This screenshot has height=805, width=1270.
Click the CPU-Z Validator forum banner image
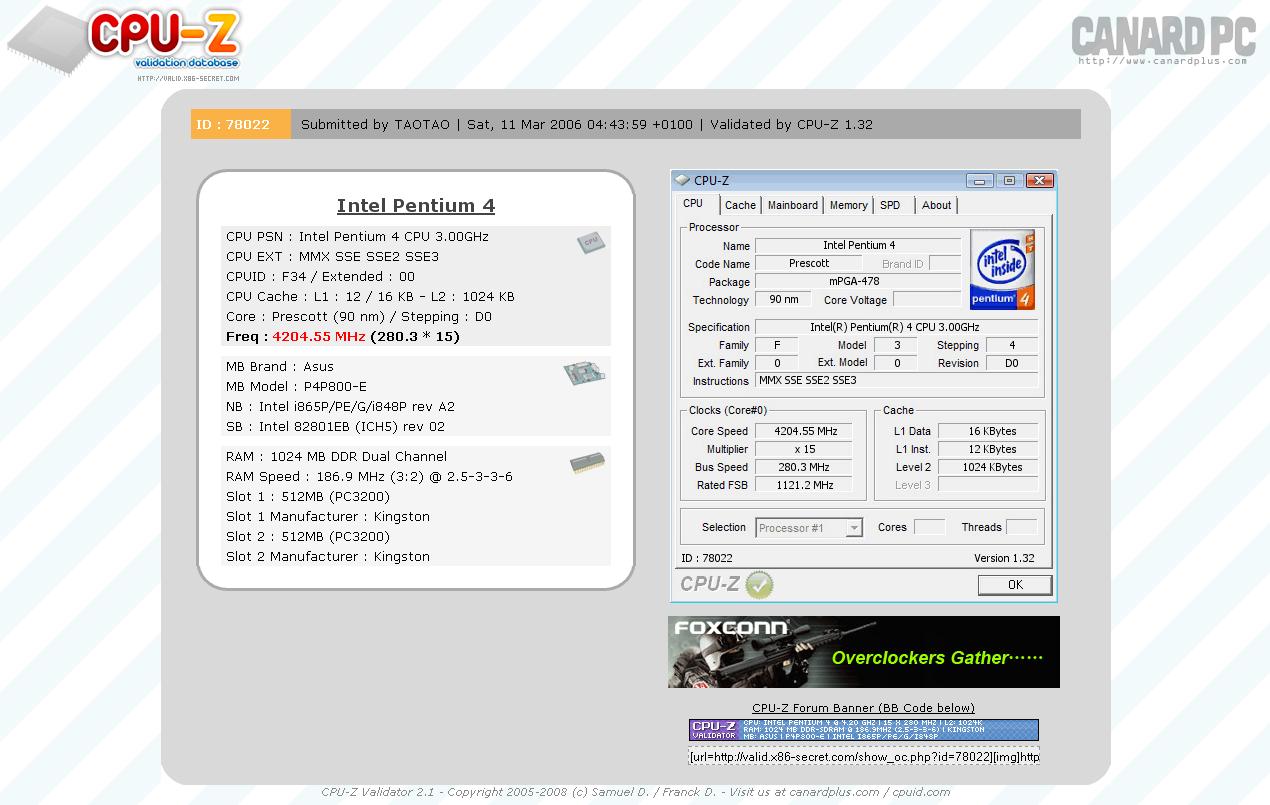tap(863, 729)
